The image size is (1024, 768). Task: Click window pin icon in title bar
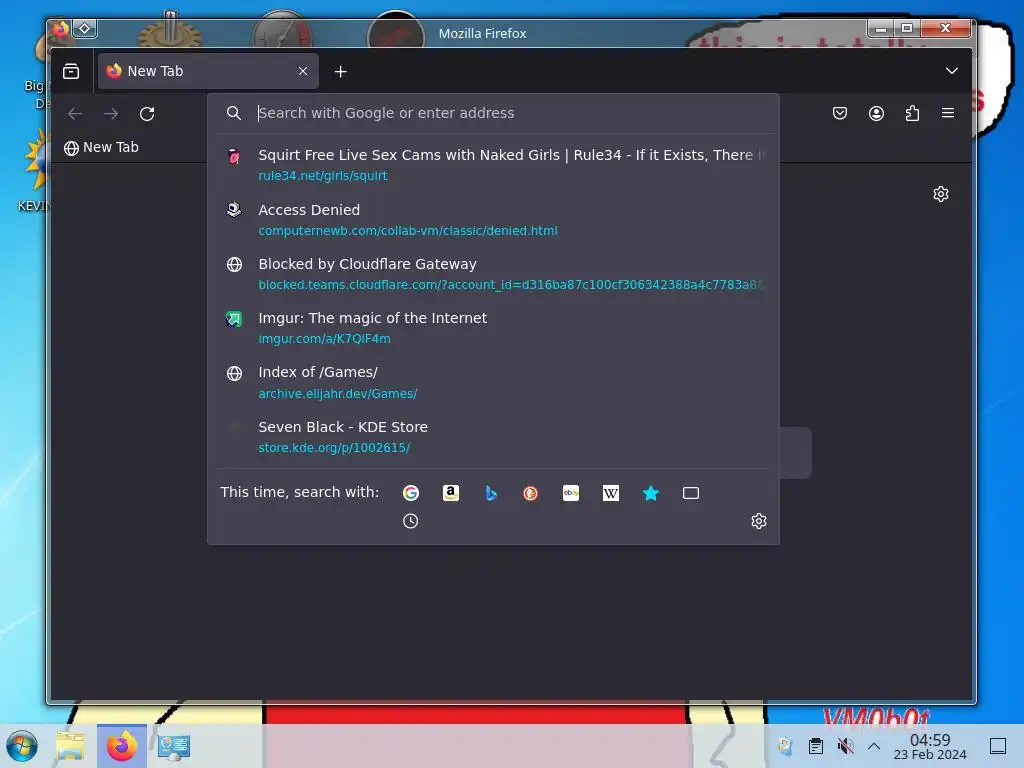(85, 28)
